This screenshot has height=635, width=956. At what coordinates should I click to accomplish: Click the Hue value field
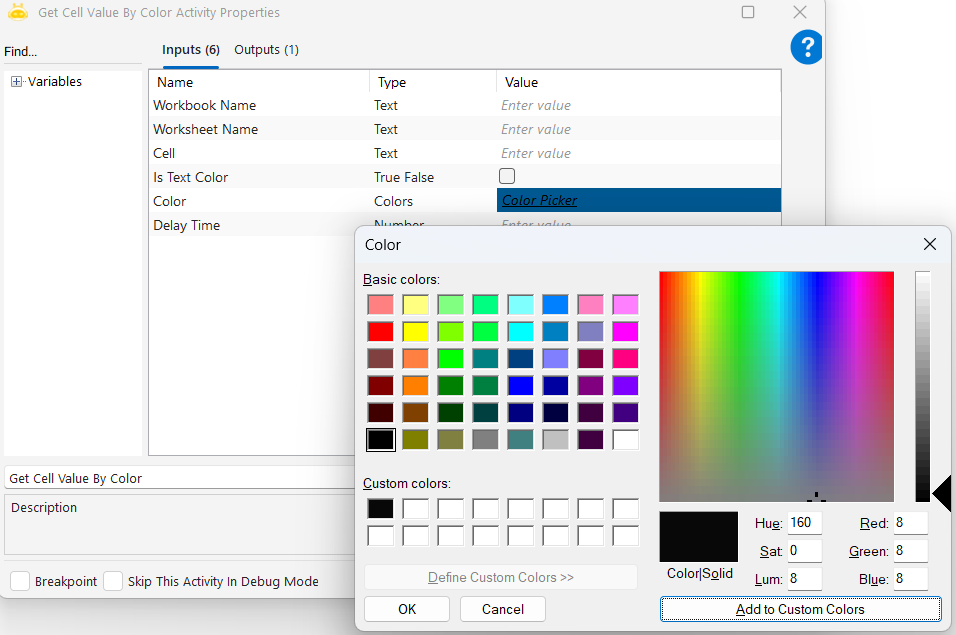point(804,523)
